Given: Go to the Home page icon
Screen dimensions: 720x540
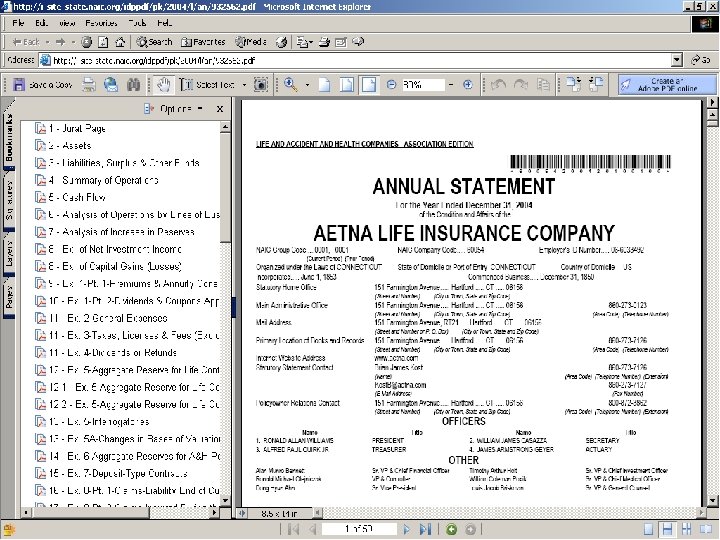Looking at the screenshot, I should (x=120, y=42).
